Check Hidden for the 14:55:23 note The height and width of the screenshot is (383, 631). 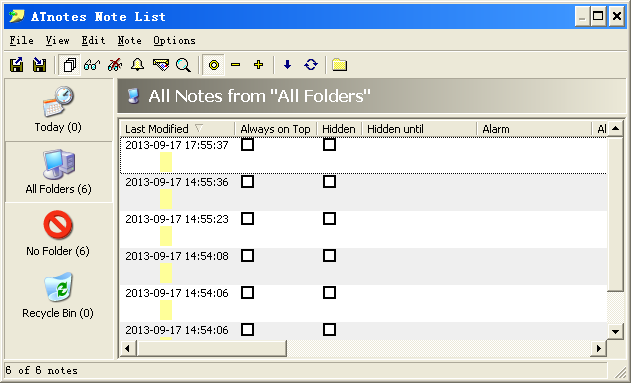(330, 218)
